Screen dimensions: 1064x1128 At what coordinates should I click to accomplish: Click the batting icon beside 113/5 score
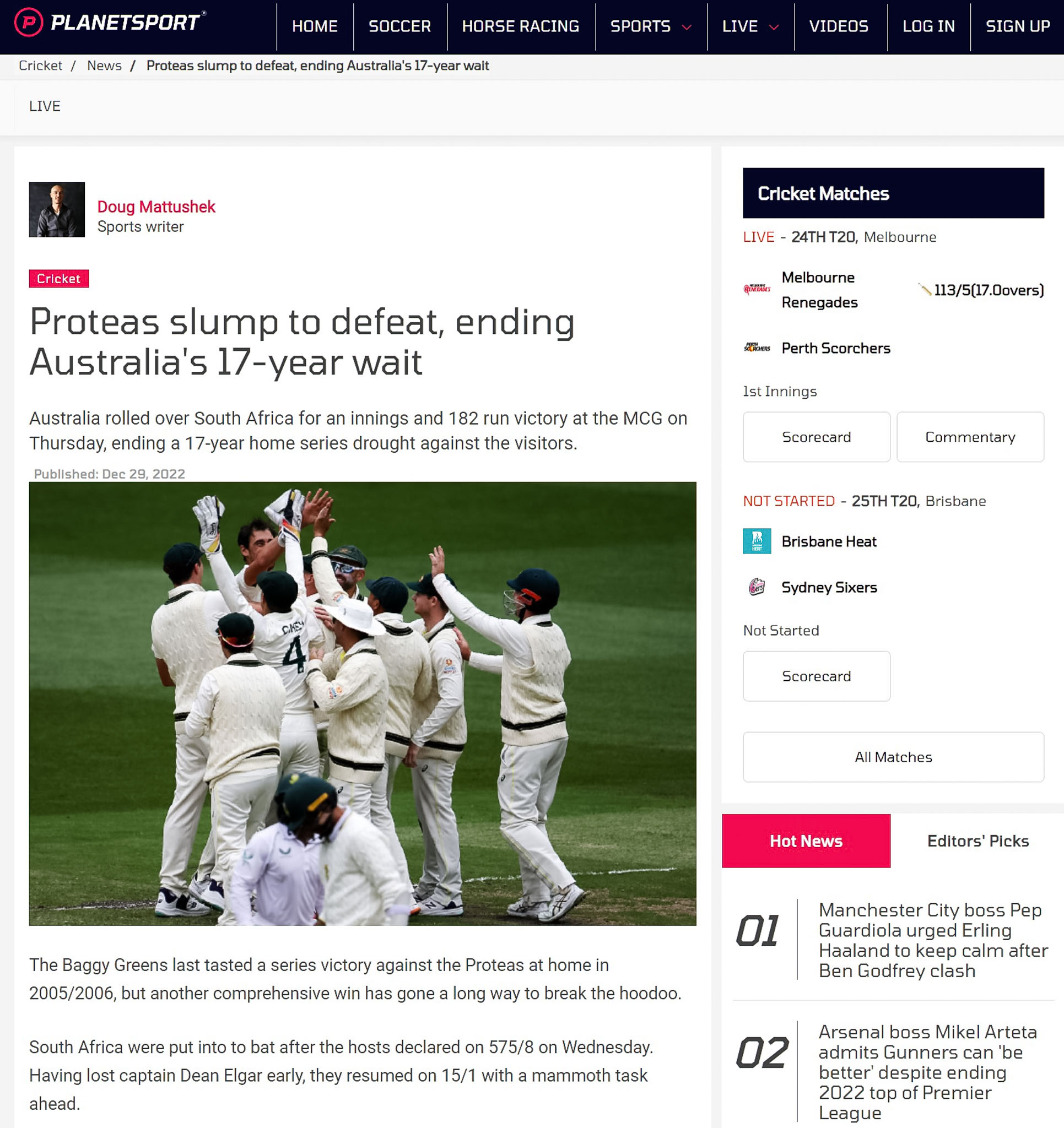(x=925, y=290)
